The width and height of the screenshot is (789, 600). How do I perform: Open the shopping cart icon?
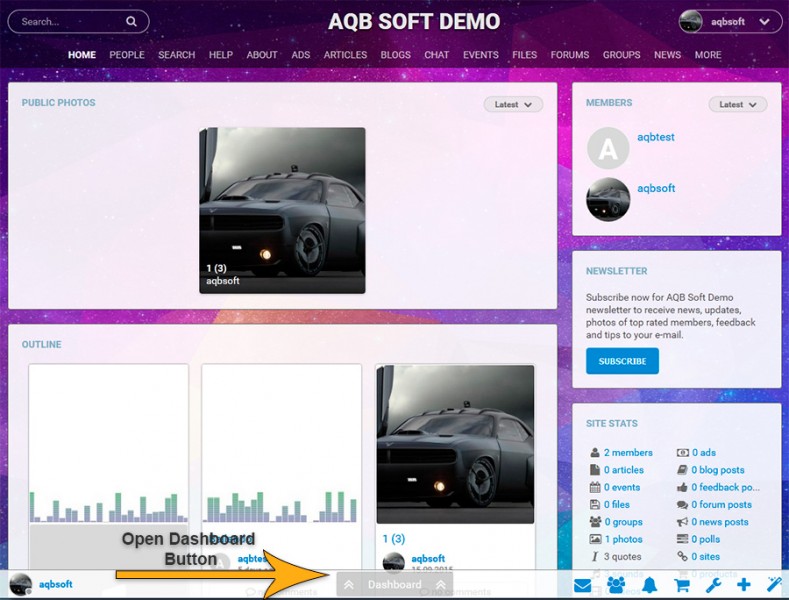tap(682, 585)
